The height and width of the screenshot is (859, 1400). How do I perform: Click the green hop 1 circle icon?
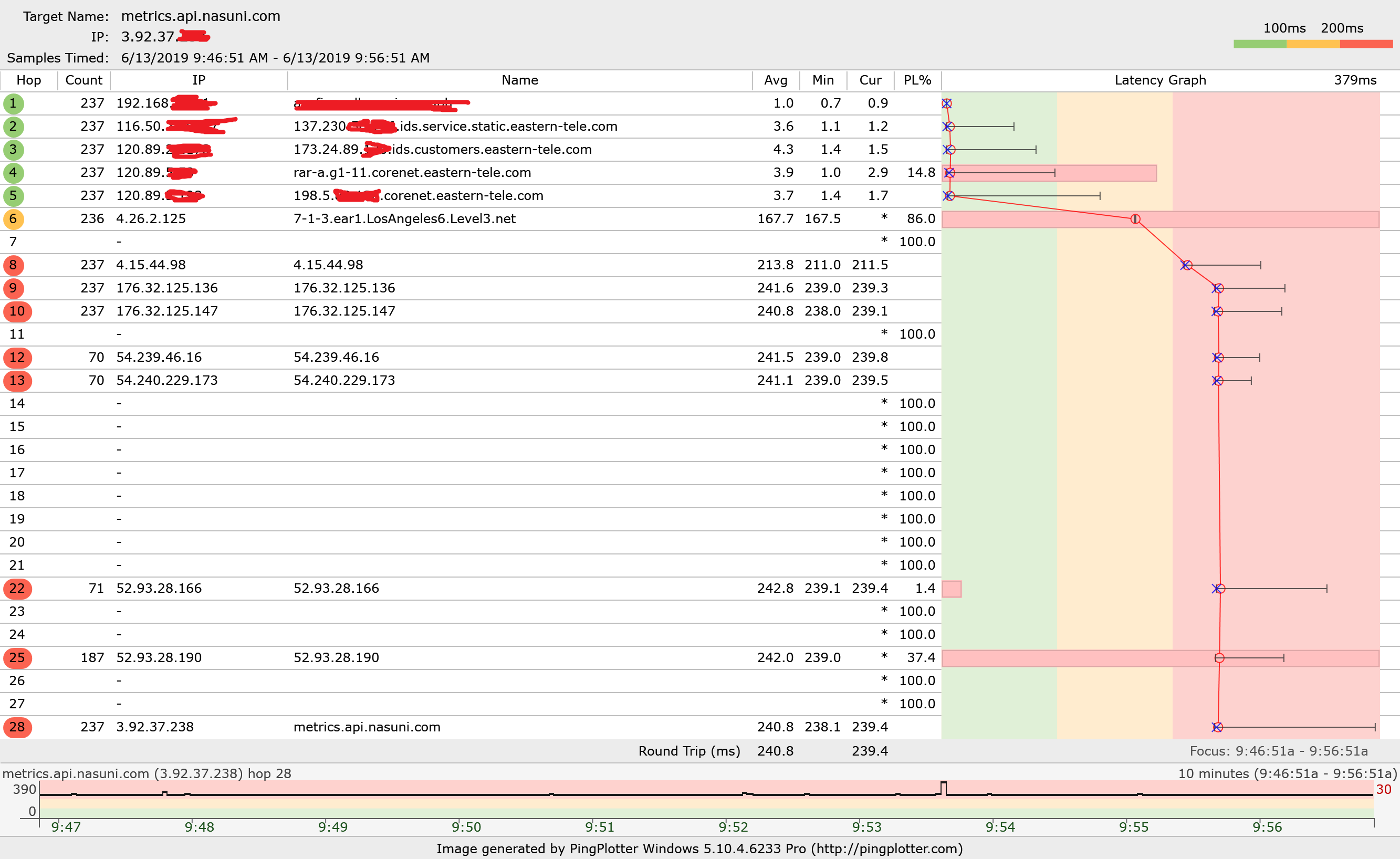click(13, 104)
